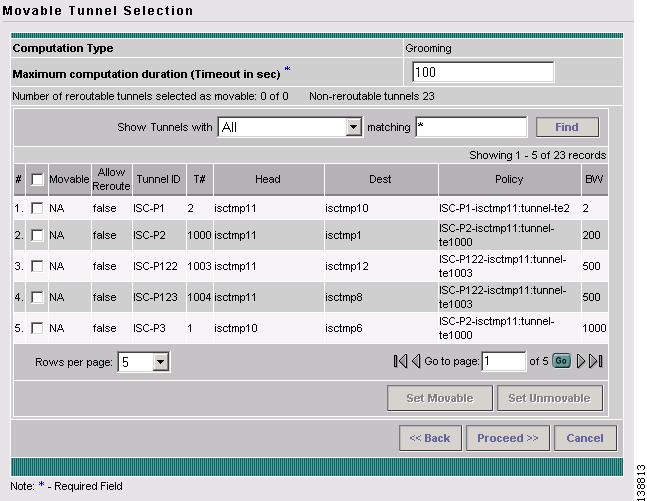Sort by the Policy column header
This screenshot has height=501, width=647.
[509, 179]
